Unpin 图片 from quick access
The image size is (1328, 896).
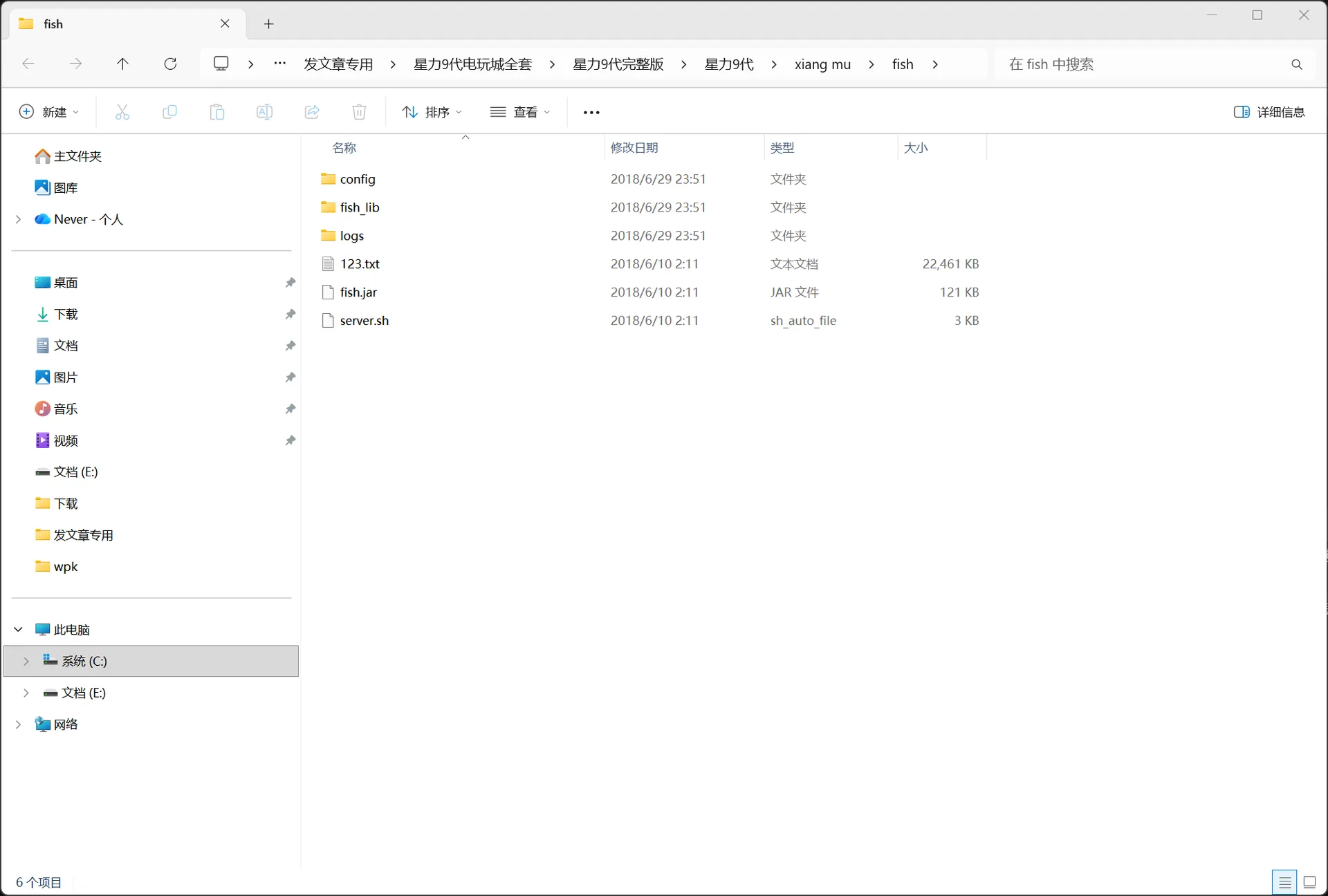[290, 377]
